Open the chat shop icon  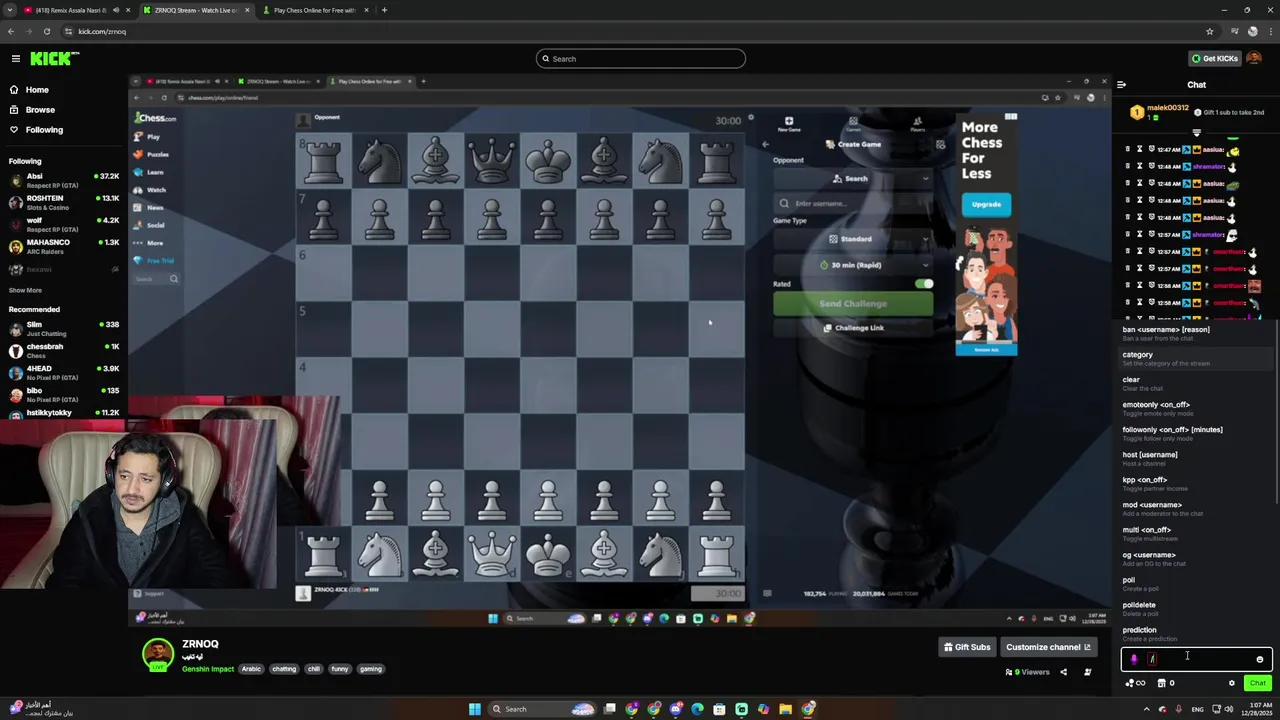pyautogui.click(x=1161, y=683)
